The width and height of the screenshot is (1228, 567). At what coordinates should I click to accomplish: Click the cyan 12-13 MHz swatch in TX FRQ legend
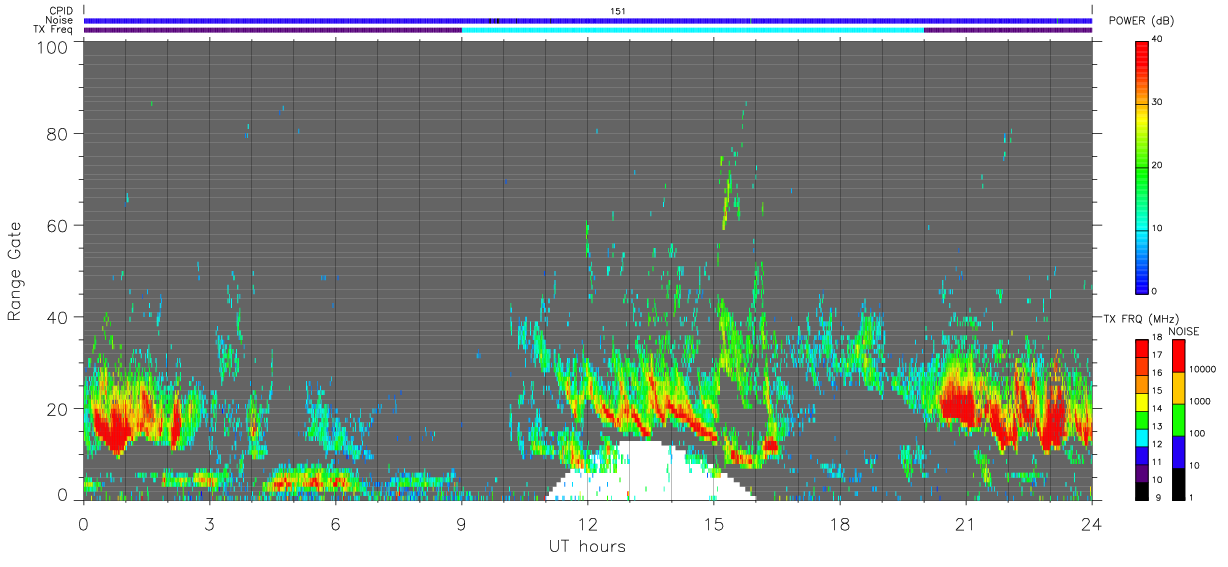pos(1142,436)
